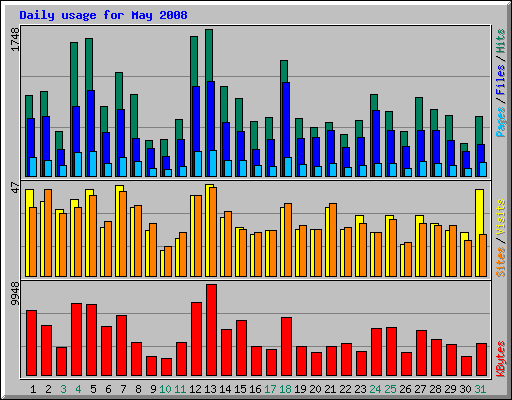Click the green hits bar for day 12
The image size is (512, 400).
(194, 61)
